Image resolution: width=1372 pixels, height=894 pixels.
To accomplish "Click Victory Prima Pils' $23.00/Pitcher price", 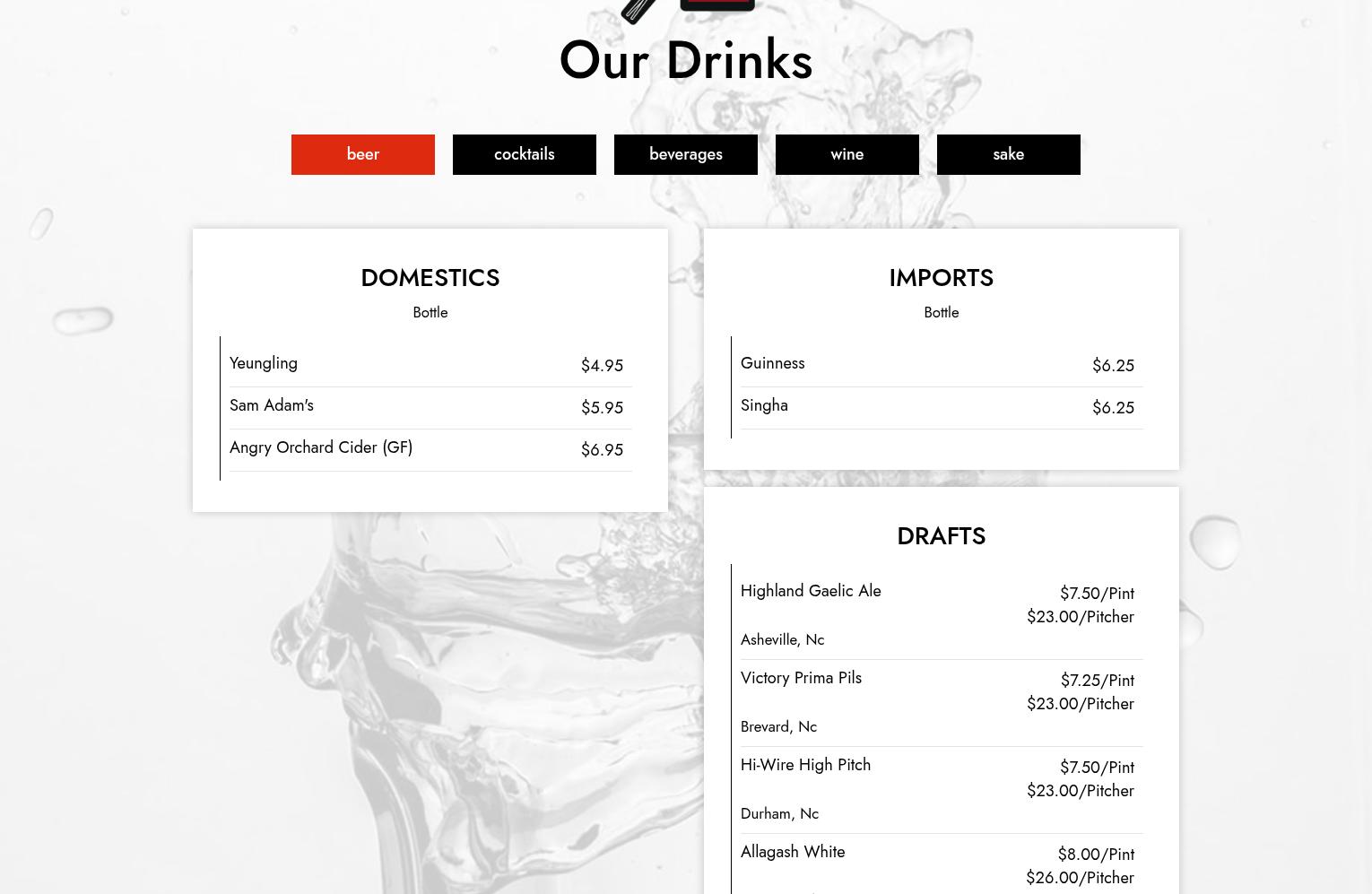I will [1081, 704].
